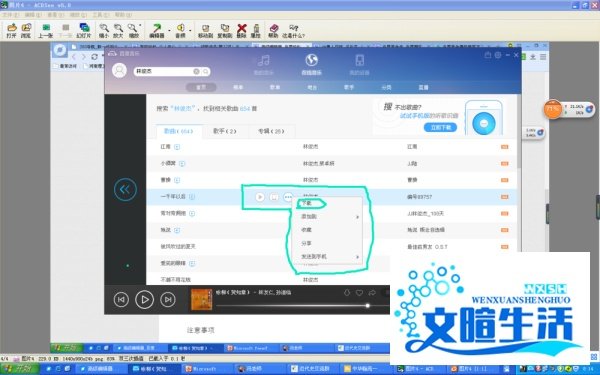Click the icon left of the heart in the player bar
The height and width of the screenshot is (375, 600).
point(347,293)
